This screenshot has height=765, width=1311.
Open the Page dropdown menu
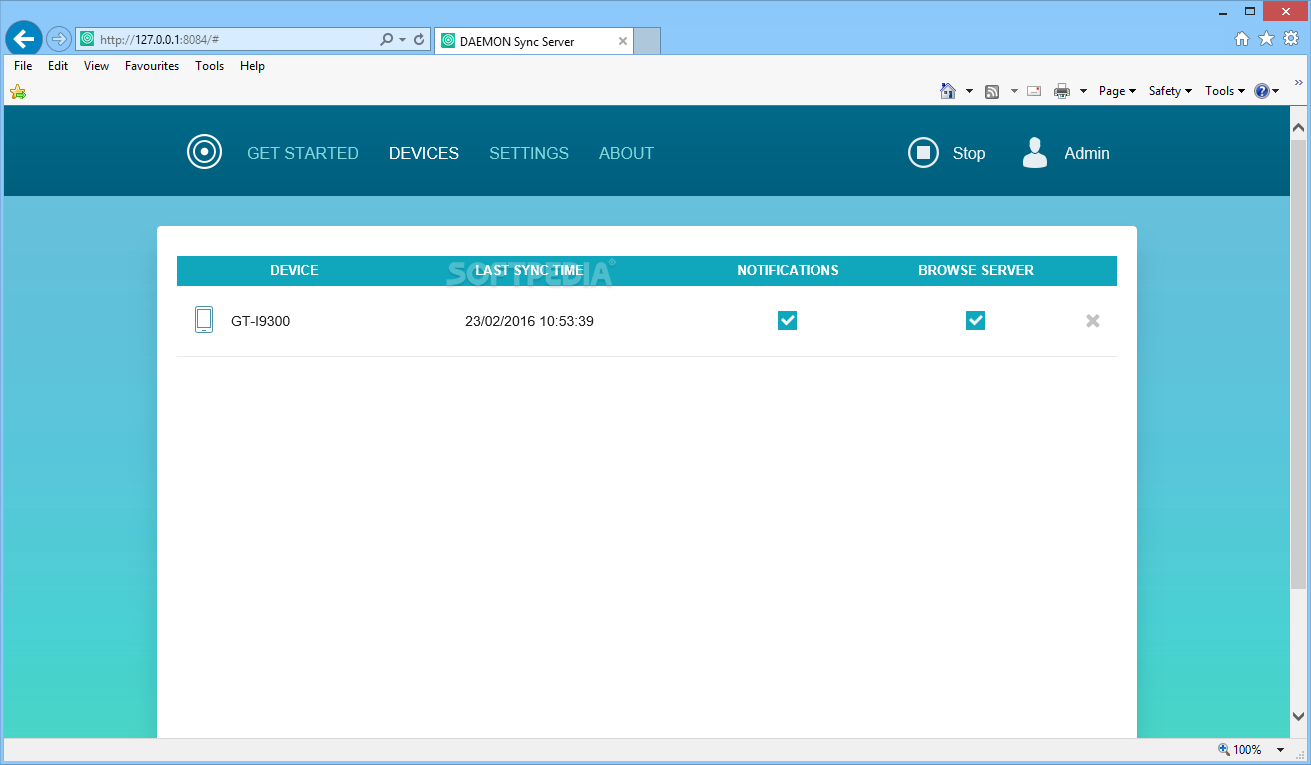coord(1117,91)
